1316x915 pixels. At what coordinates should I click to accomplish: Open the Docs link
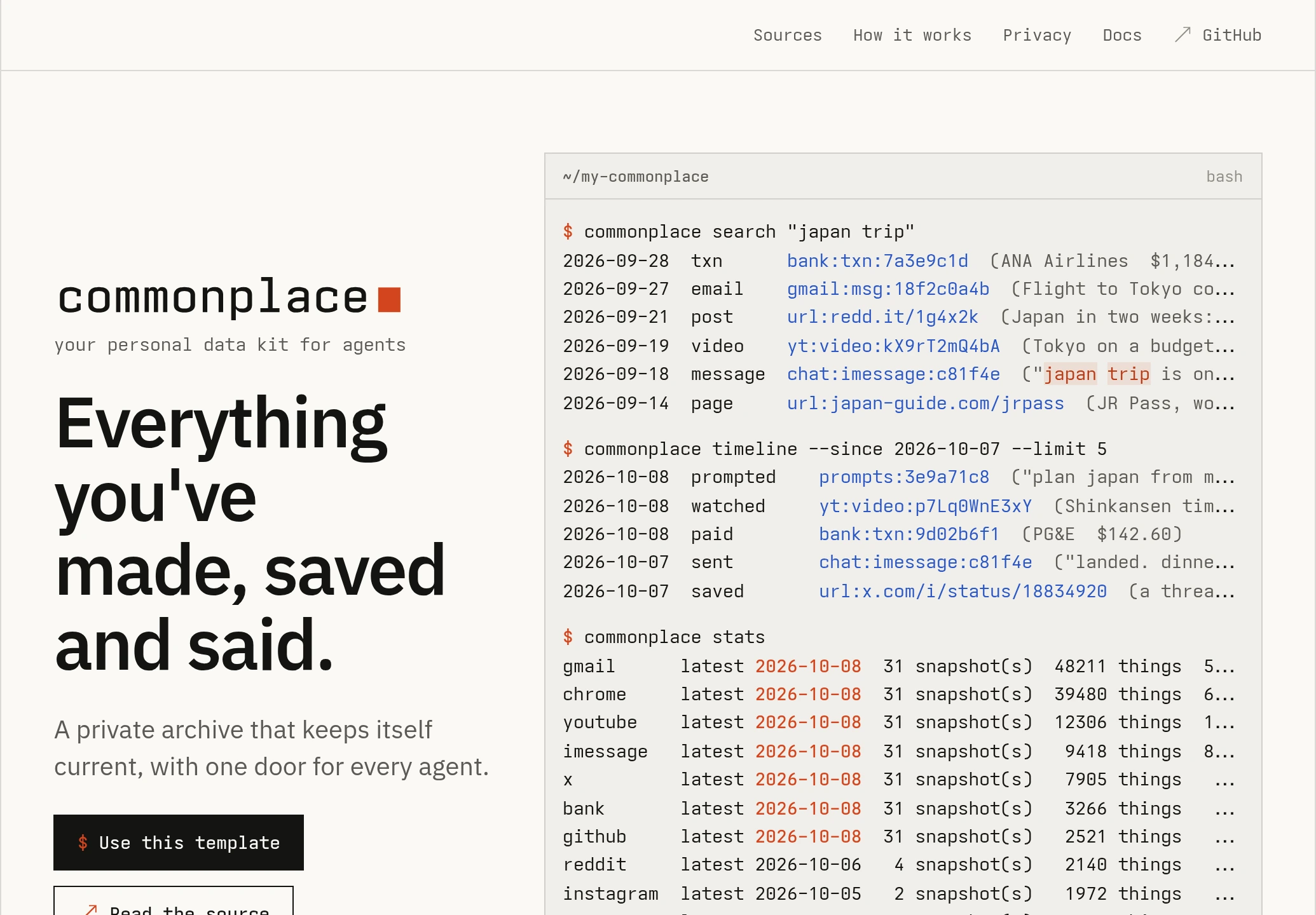[1122, 35]
